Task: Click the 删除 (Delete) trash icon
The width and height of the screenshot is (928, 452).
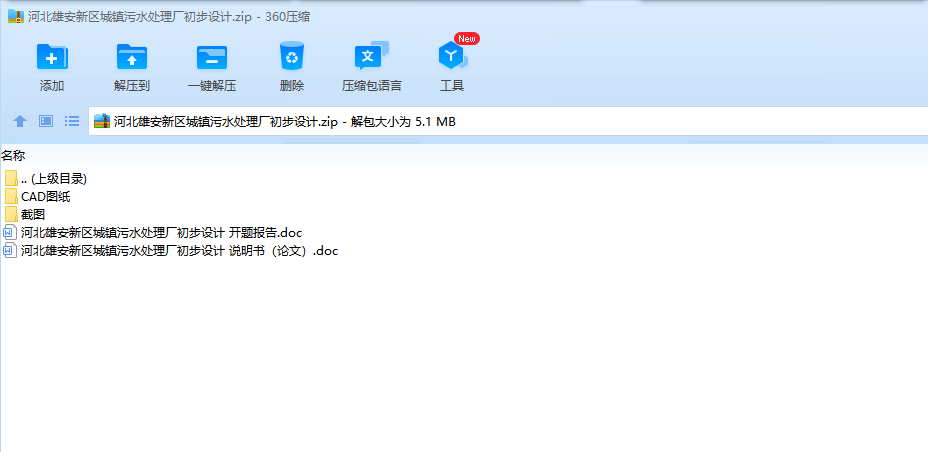Action: pos(292,56)
